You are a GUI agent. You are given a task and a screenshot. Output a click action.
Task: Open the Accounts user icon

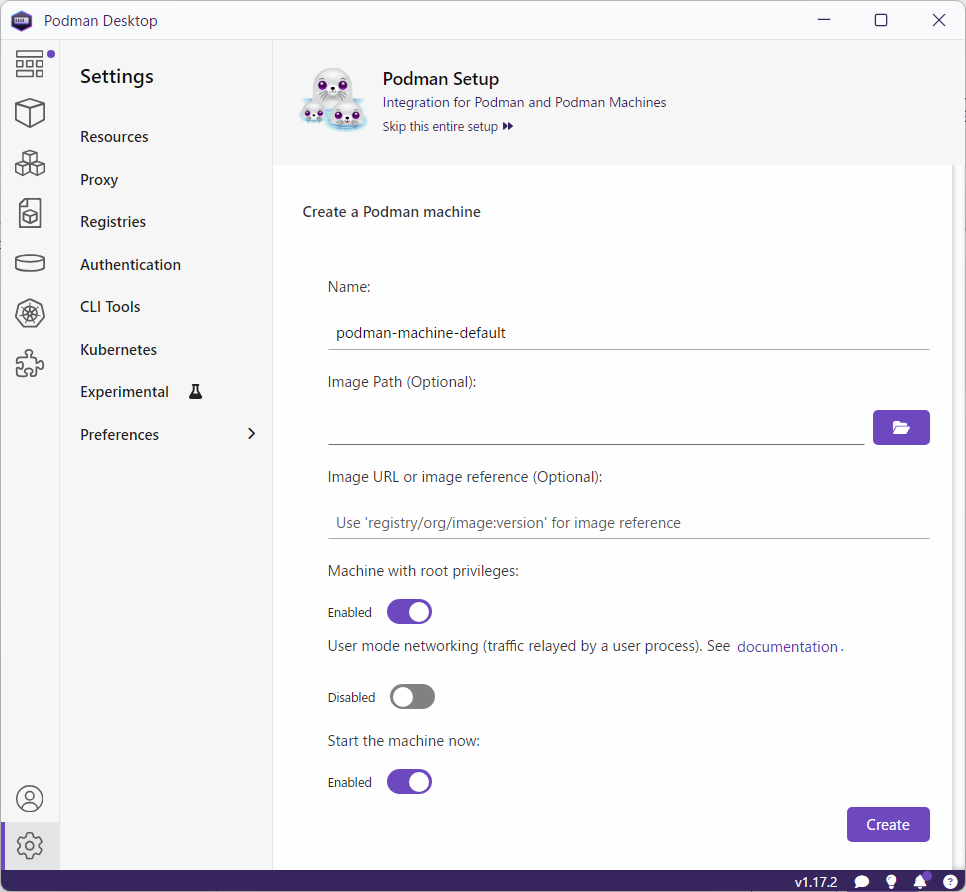30,799
